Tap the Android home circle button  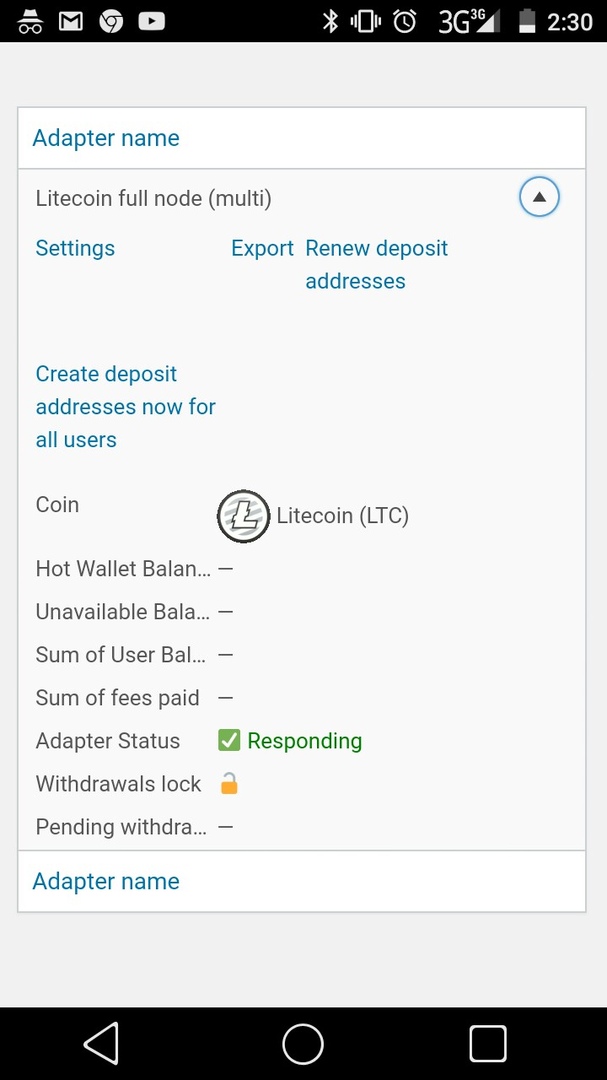pyautogui.click(x=303, y=1043)
